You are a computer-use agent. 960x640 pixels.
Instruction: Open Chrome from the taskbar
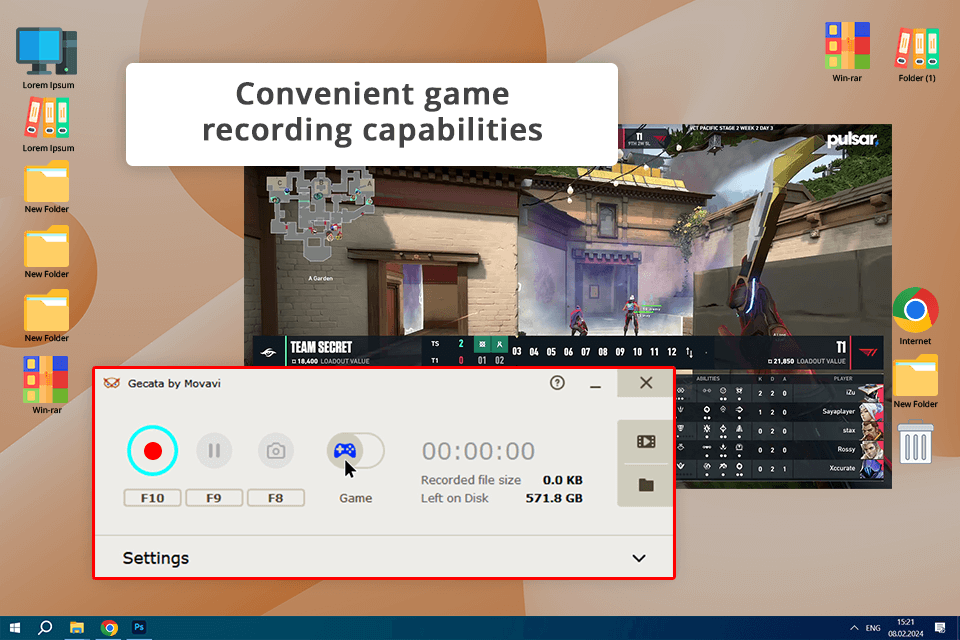tap(109, 628)
